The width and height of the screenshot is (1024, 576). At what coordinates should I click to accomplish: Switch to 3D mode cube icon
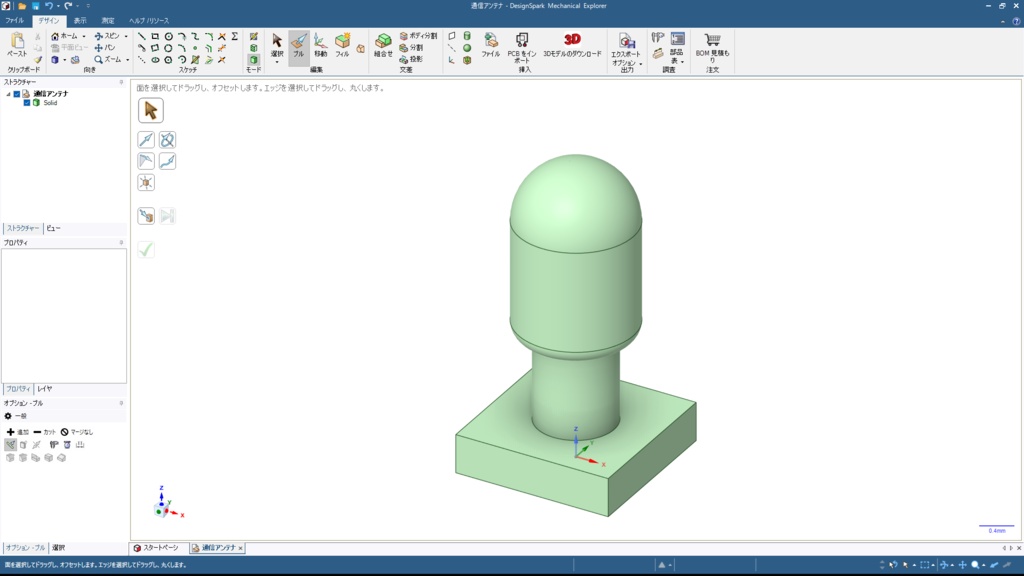[253, 59]
